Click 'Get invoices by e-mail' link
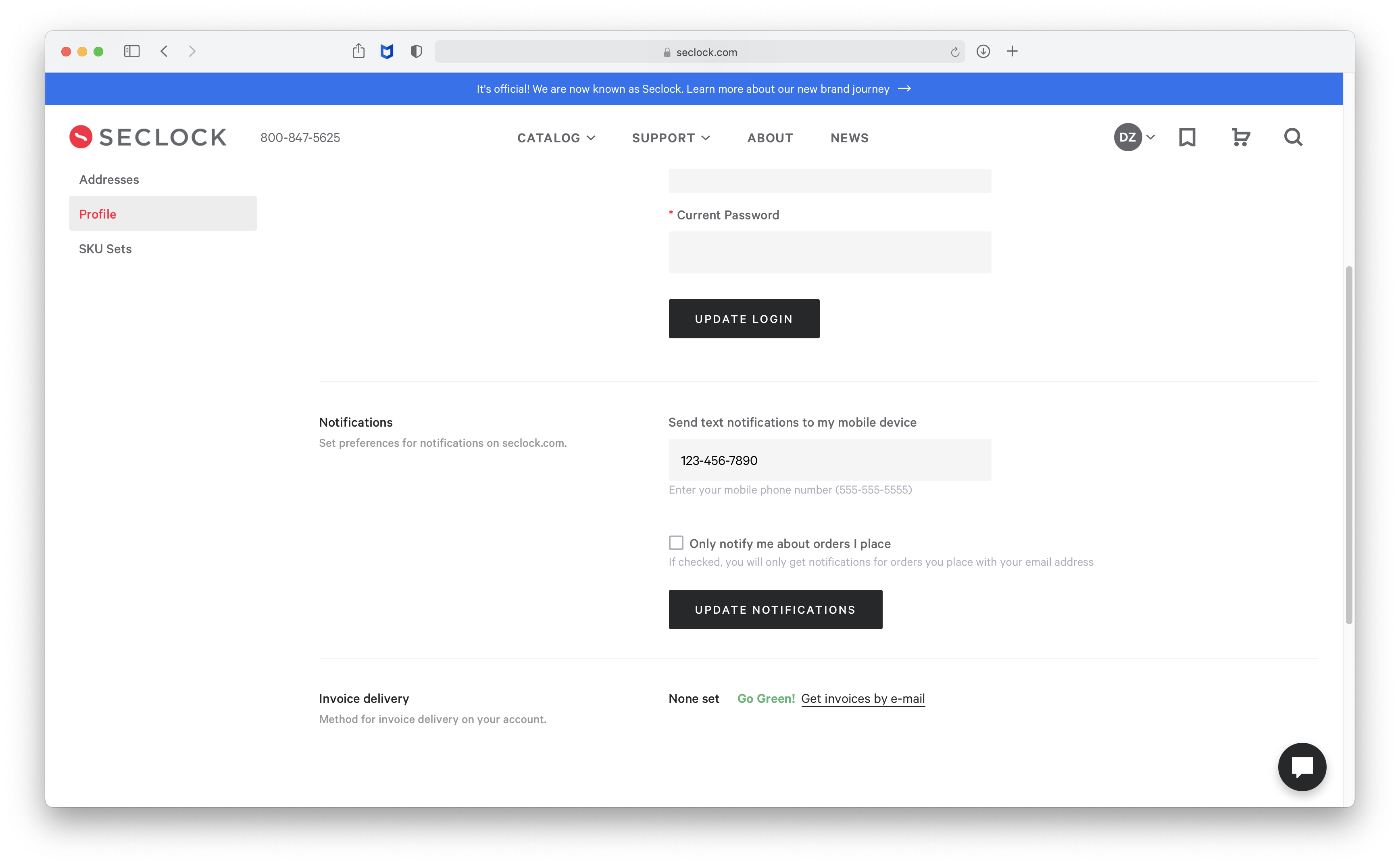The width and height of the screenshot is (1400, 867). 862,698
